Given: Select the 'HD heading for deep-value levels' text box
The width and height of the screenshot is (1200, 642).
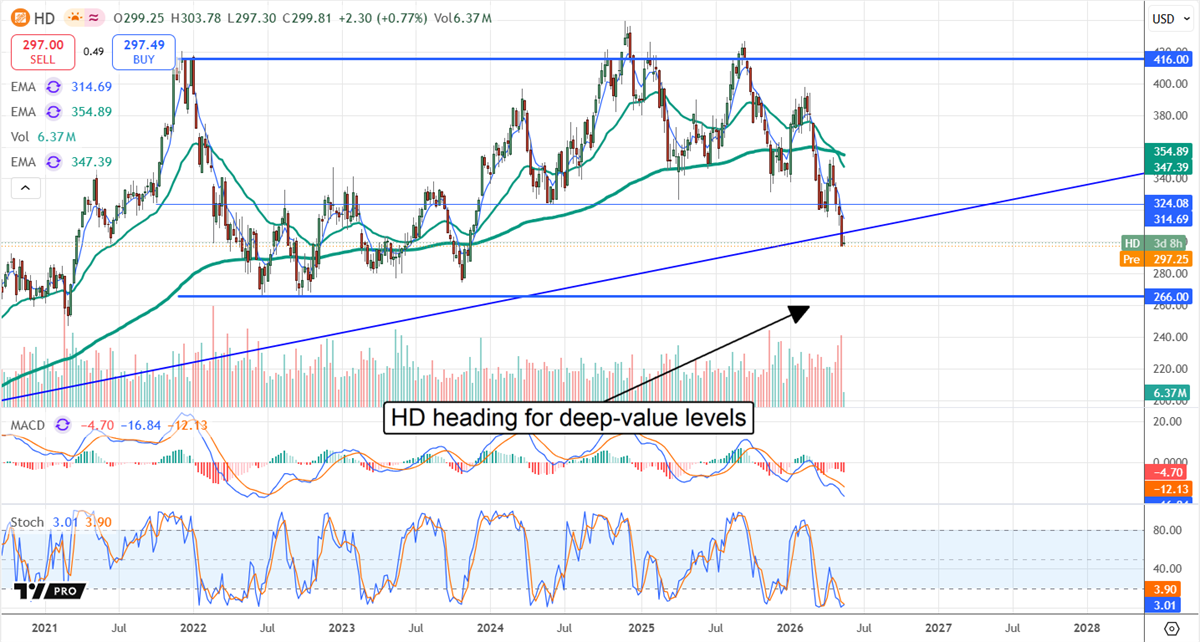Looking at the screenshot, I should tap(567, 418).
